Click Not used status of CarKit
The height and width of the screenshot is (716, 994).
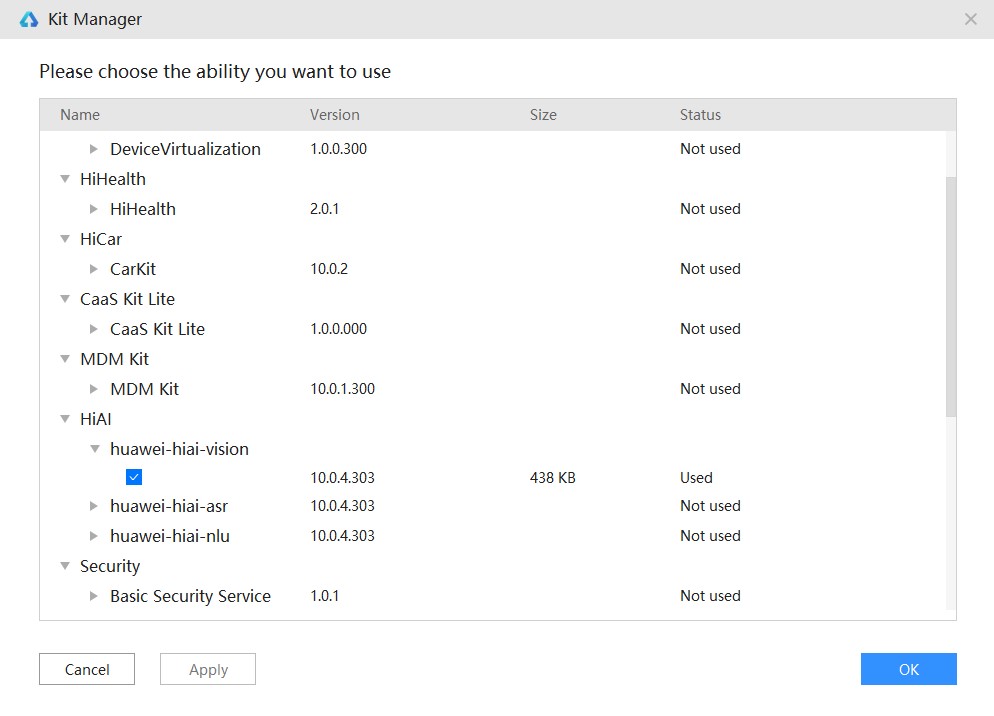pos(710,268)
